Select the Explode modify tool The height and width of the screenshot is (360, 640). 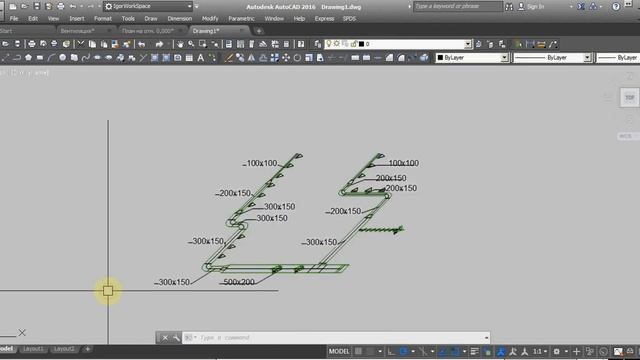[x=424, y=58]
